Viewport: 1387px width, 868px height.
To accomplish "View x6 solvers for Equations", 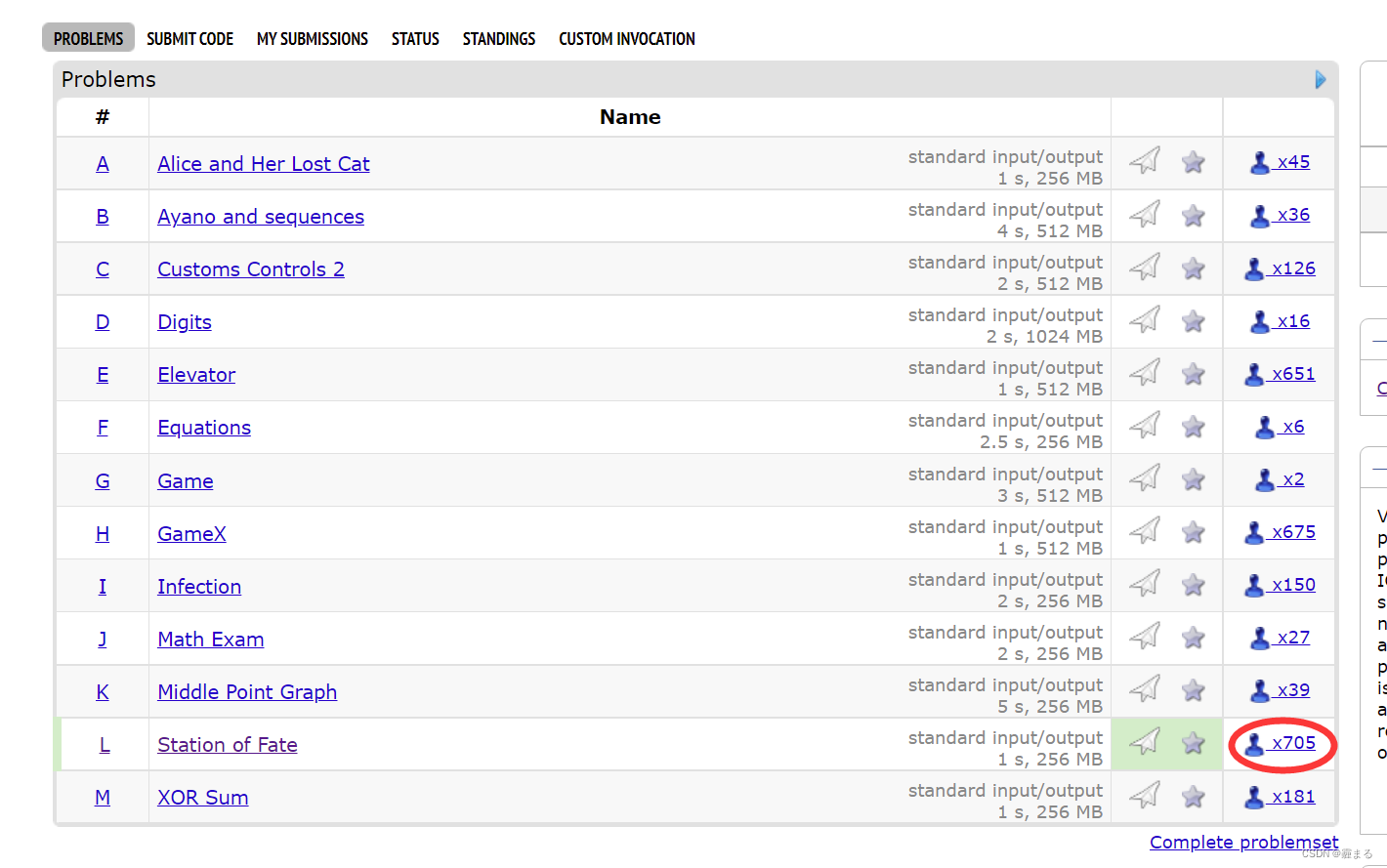I will coord(1281,427).
